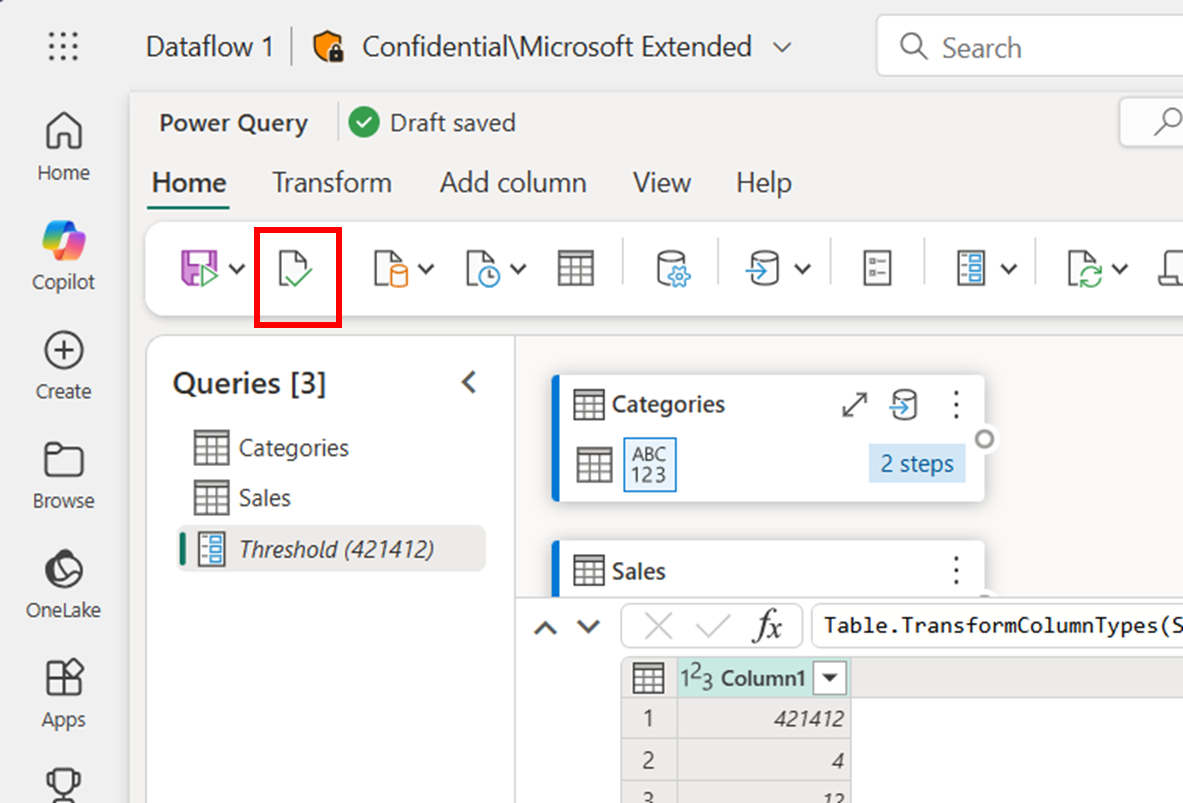This screenshot has width=1183, height=803.
Task: Collapse the Queries pane
Action: (x=469, y=382)
